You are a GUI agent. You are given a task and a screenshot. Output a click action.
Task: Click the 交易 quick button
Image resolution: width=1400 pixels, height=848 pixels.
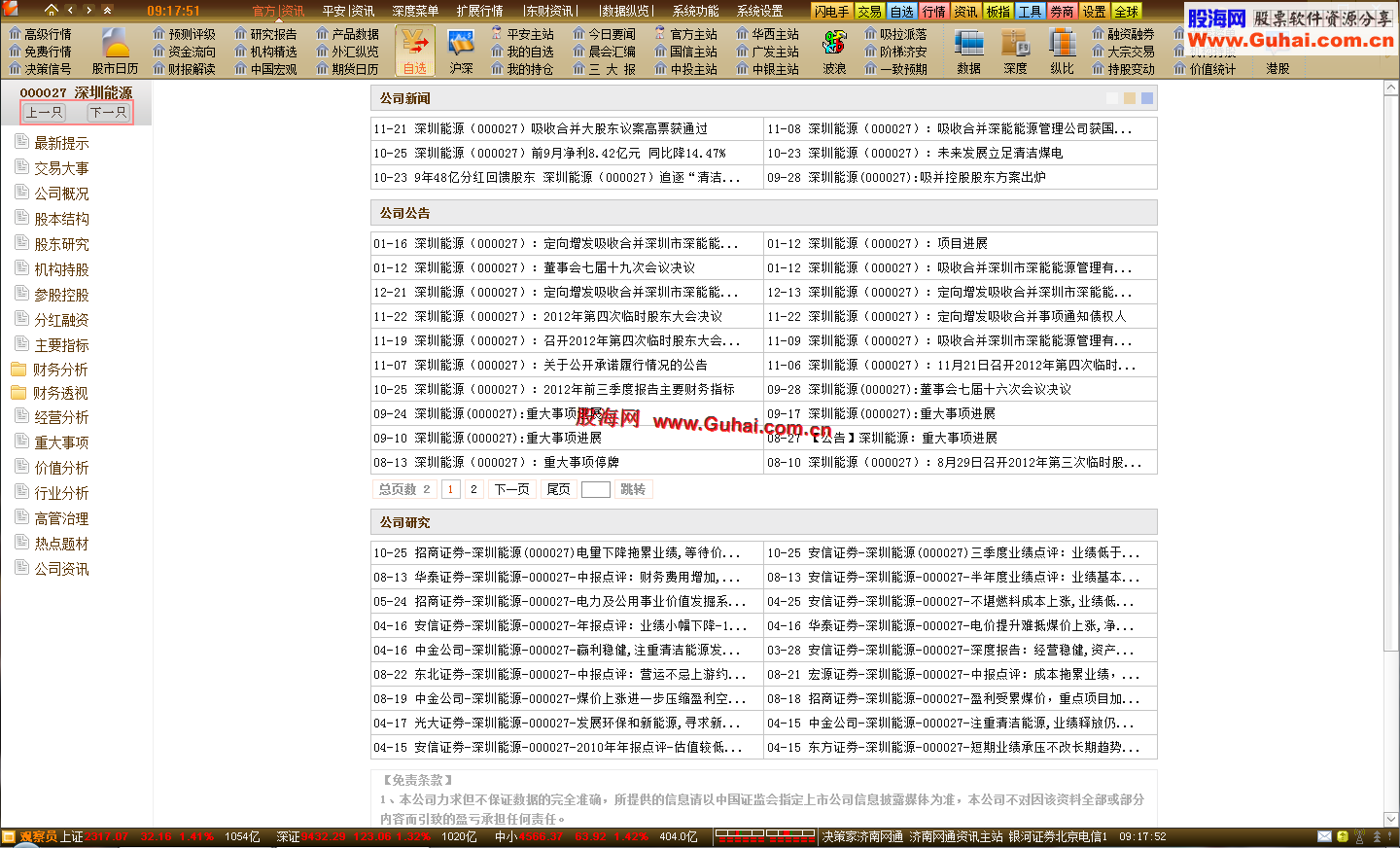pyautogui.click(x=869, y=12)
